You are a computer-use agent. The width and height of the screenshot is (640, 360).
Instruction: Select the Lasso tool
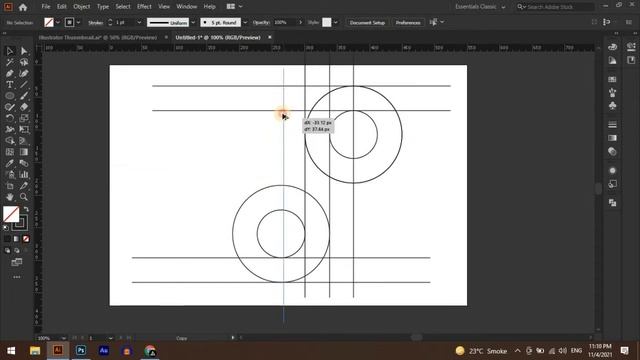pos(24,62)
